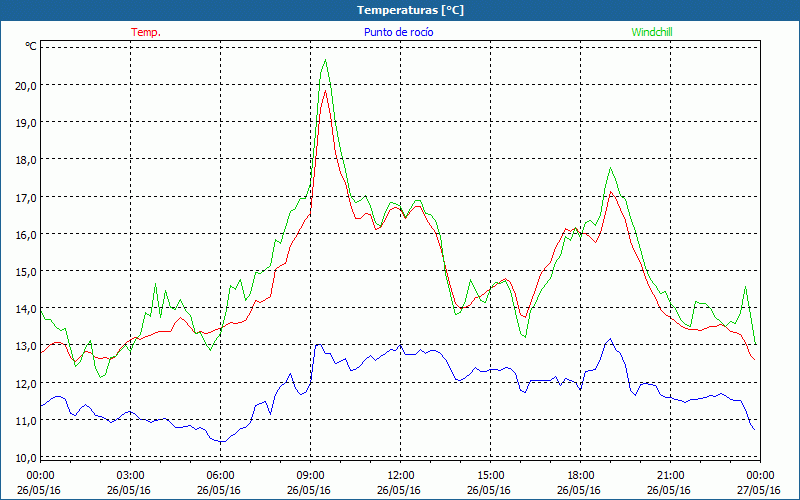Click the '10,0' y-axis value

pyautogui.click(x=26, y=458)
